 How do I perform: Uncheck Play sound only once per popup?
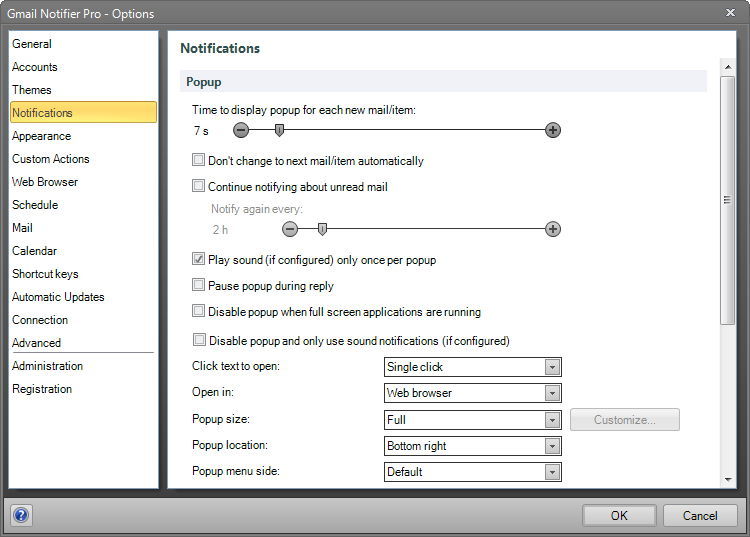(198, 259)
